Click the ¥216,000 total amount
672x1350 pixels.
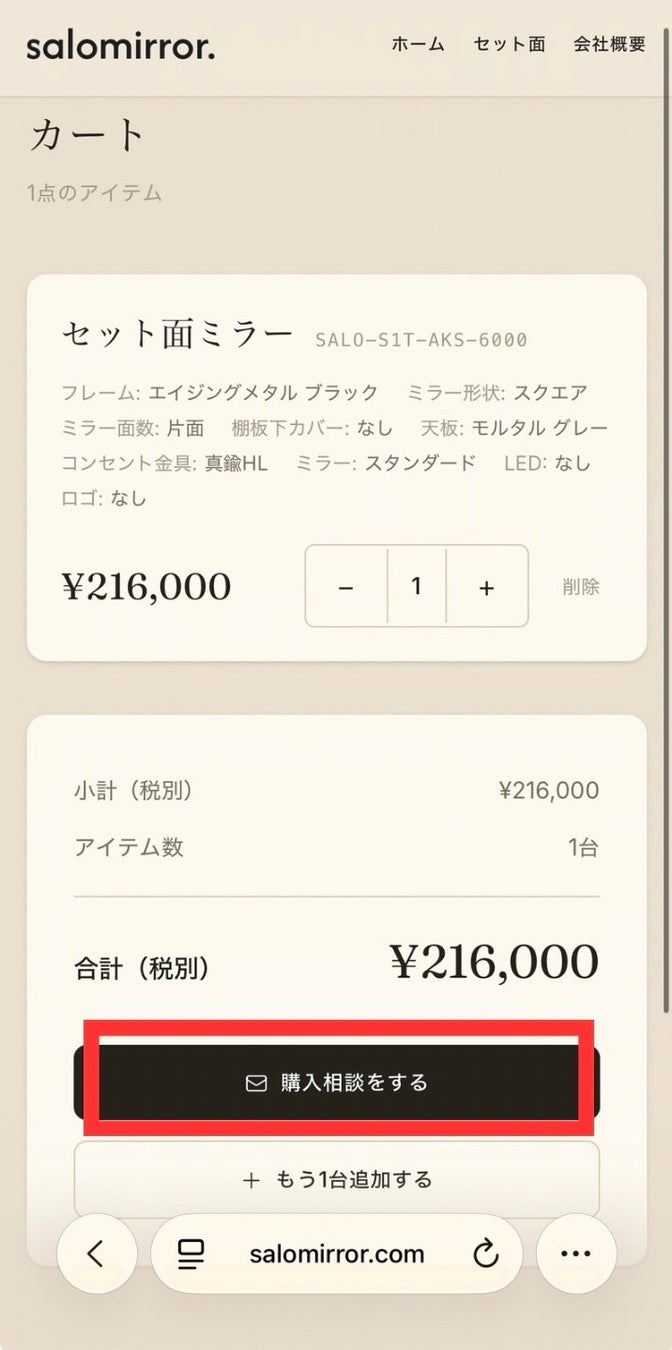coord(494,962)
